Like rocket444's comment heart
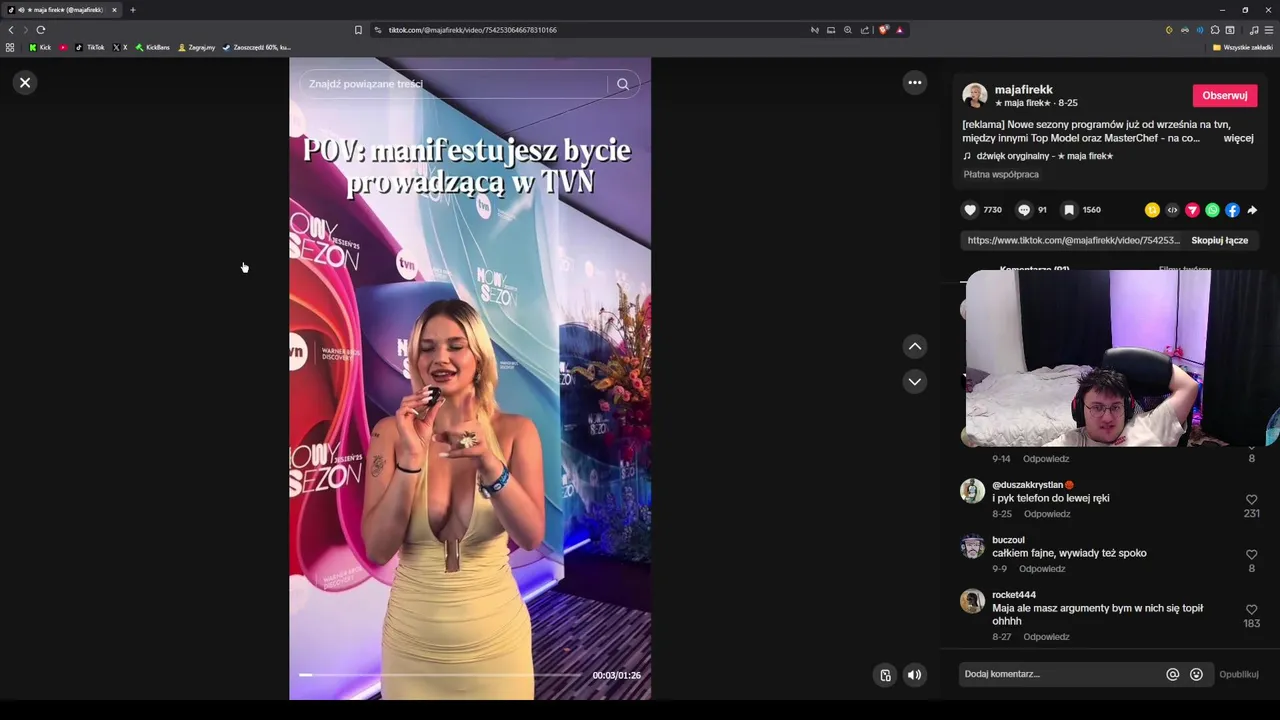1280x720 pixels. 1251,609
